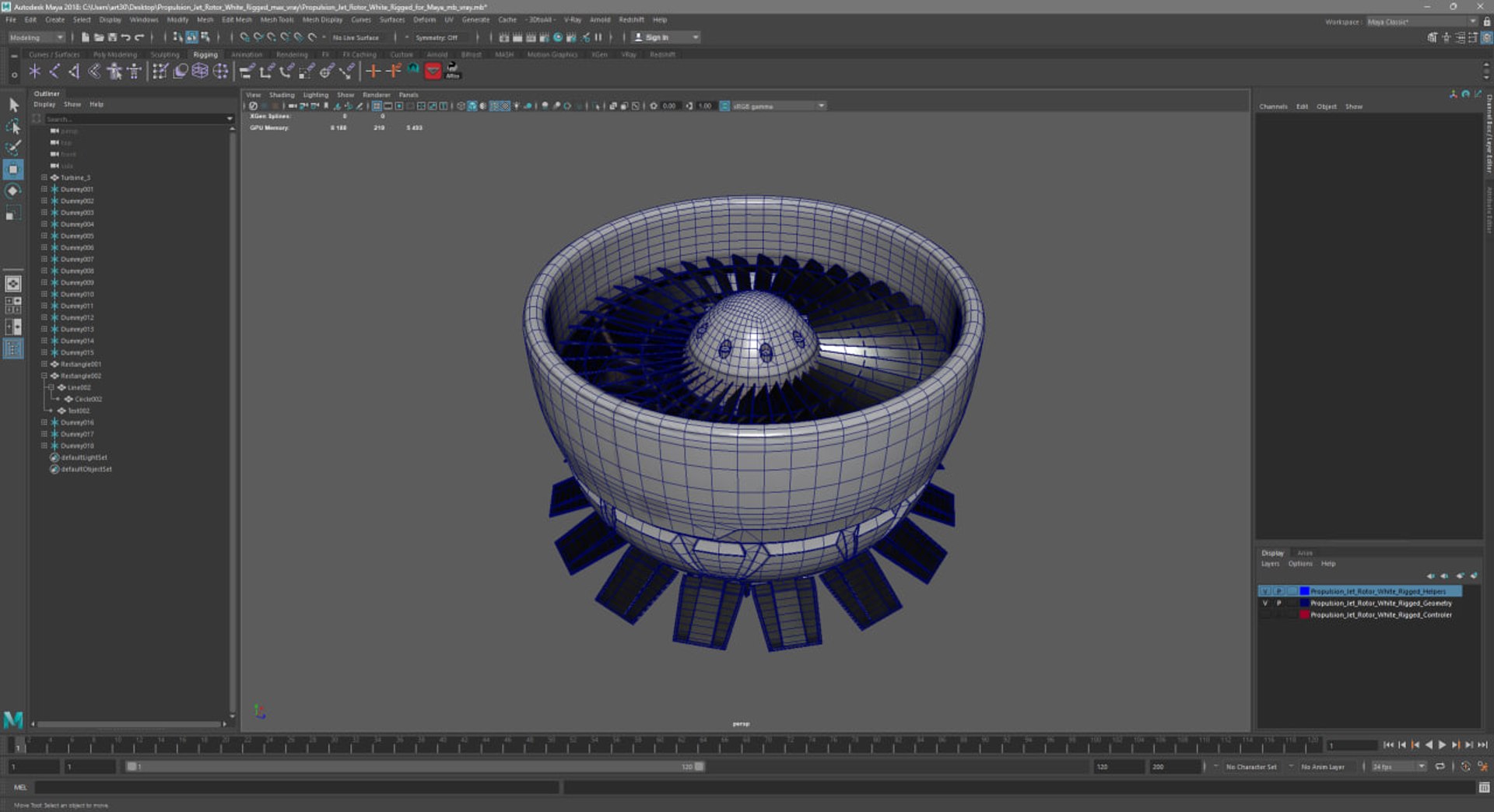The height and width of the screenshot is (812, 1494).
Task: Choose the Paint selection tool
Action: 13,148
